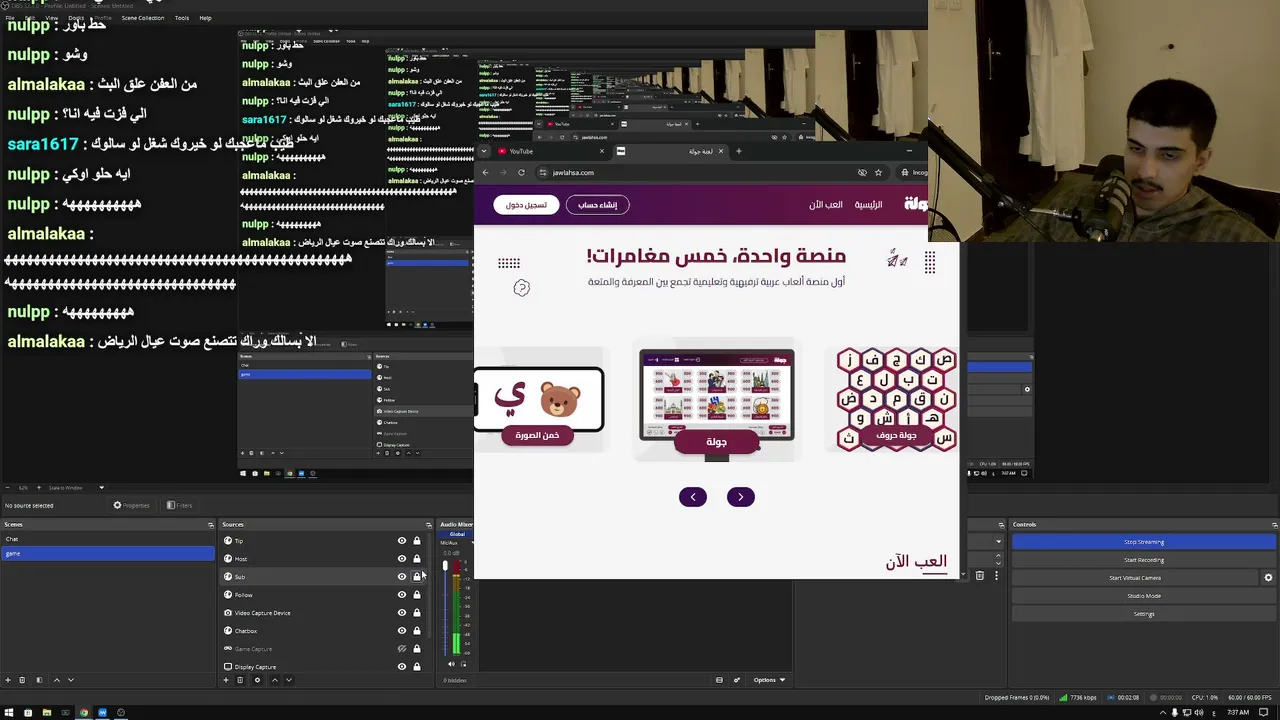Add a new source with the plus icon

[x=225, y=680]
